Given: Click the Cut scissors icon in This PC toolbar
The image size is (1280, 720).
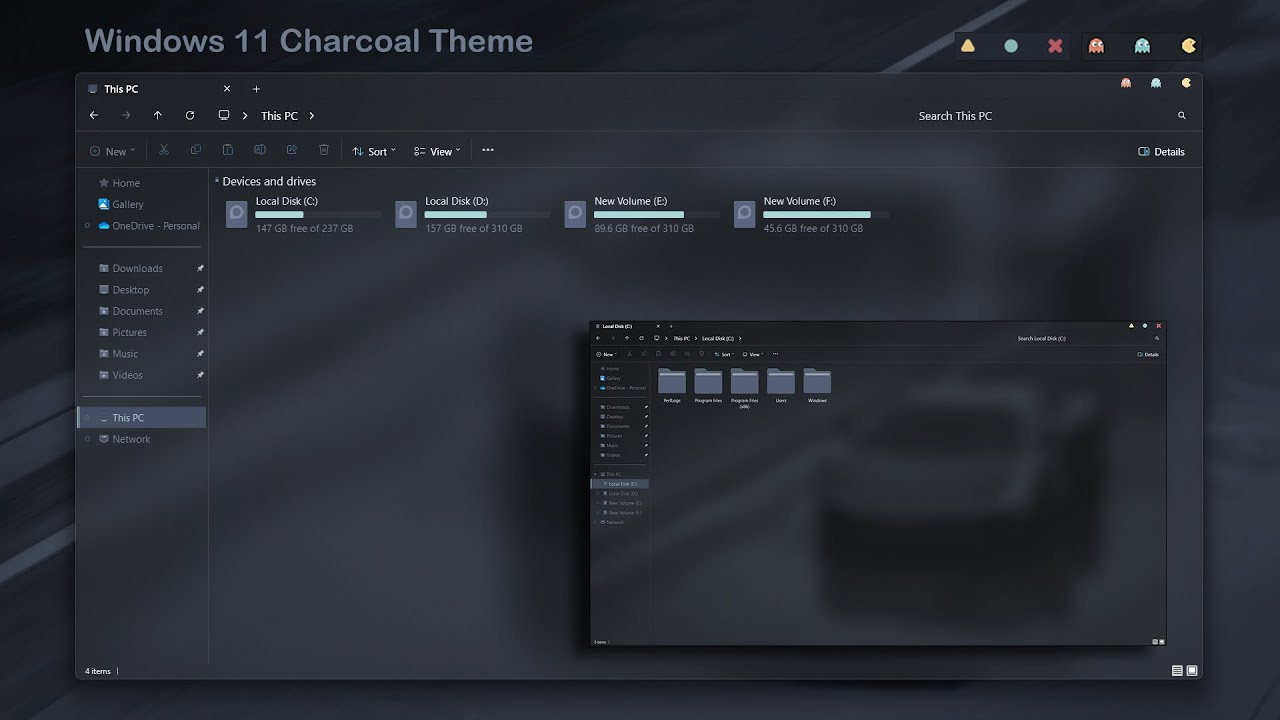Looking at the screenshot, I should [164, 150].
